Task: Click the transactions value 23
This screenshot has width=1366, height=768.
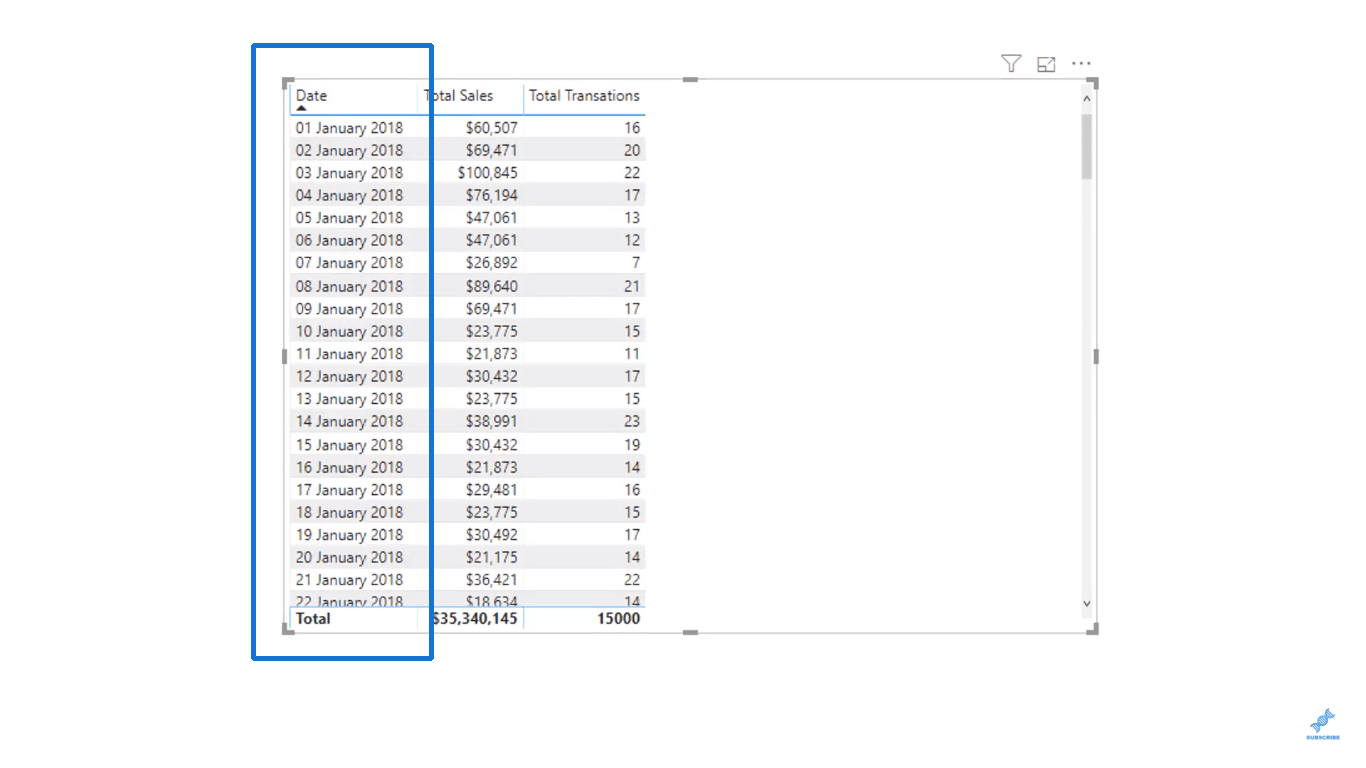Action: (x=632, y=421)
